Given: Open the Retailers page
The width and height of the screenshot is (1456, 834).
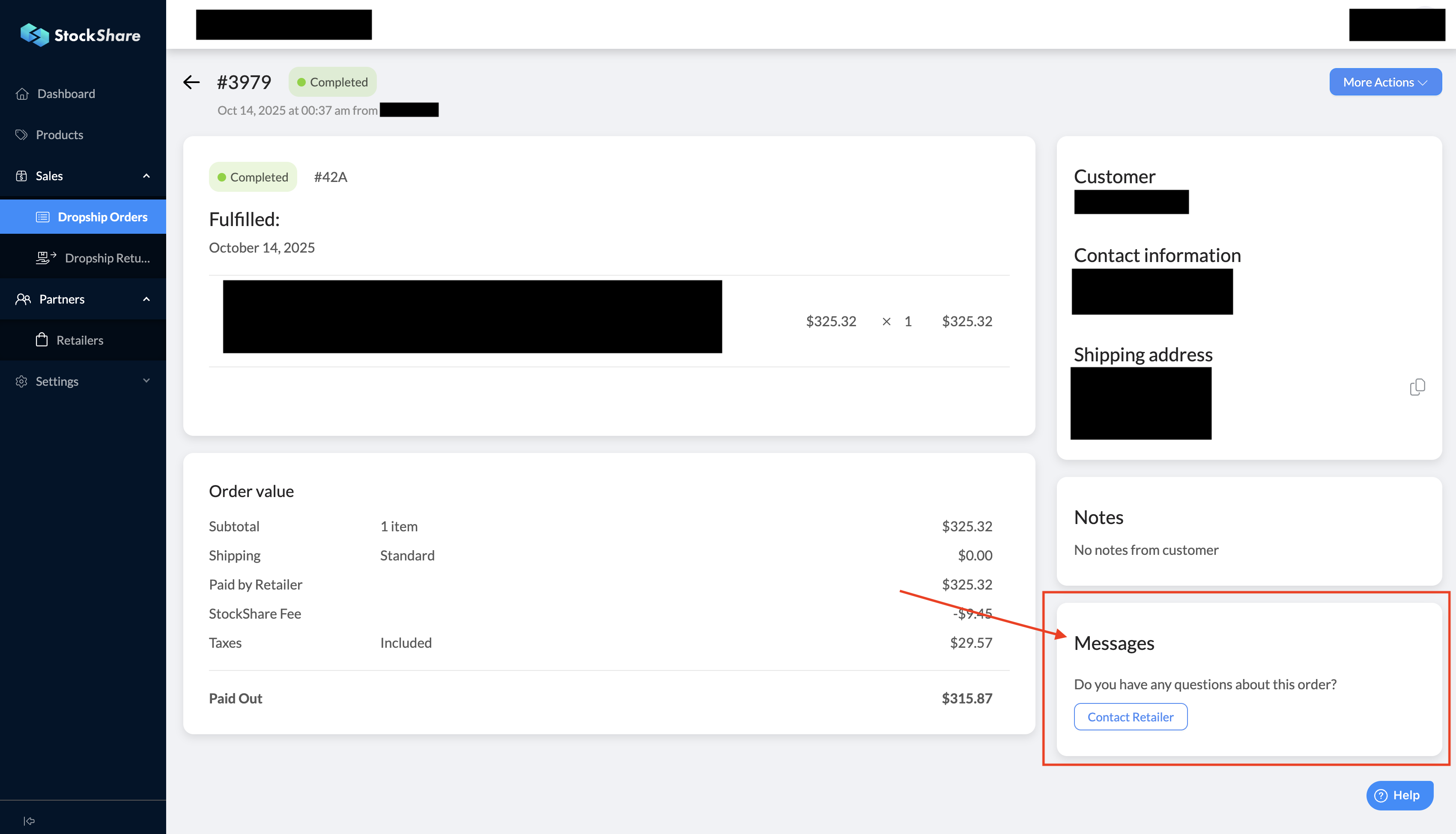Looking at the screenshot, I should click(x=80, y=340).
